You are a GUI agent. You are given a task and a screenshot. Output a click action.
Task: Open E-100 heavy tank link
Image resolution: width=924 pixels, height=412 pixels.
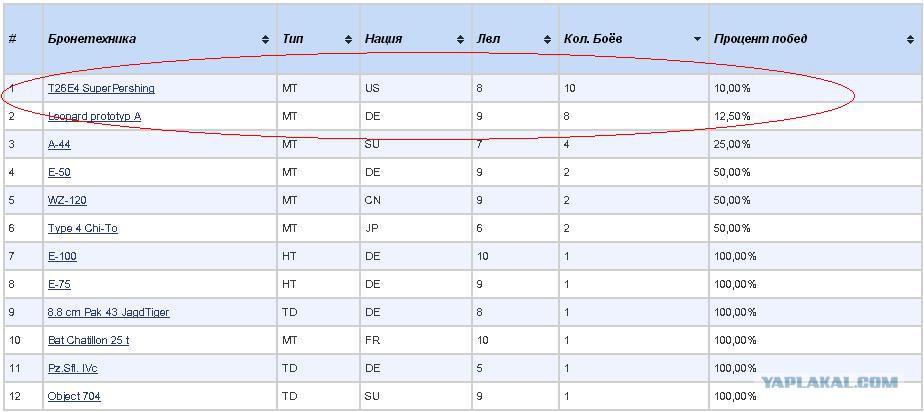coord(62,256)
